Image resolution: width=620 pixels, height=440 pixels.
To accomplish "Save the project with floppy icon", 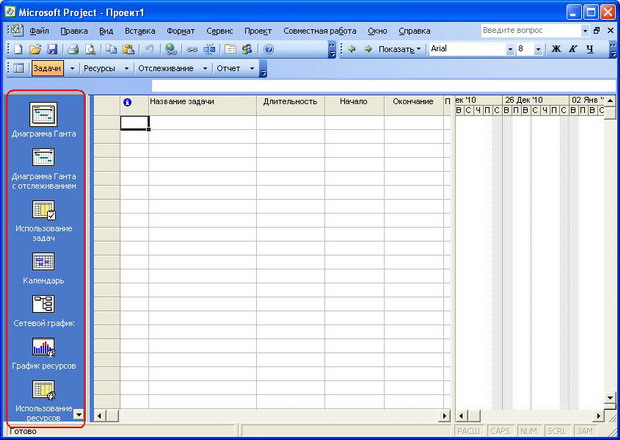I will (x=52, y=49).
